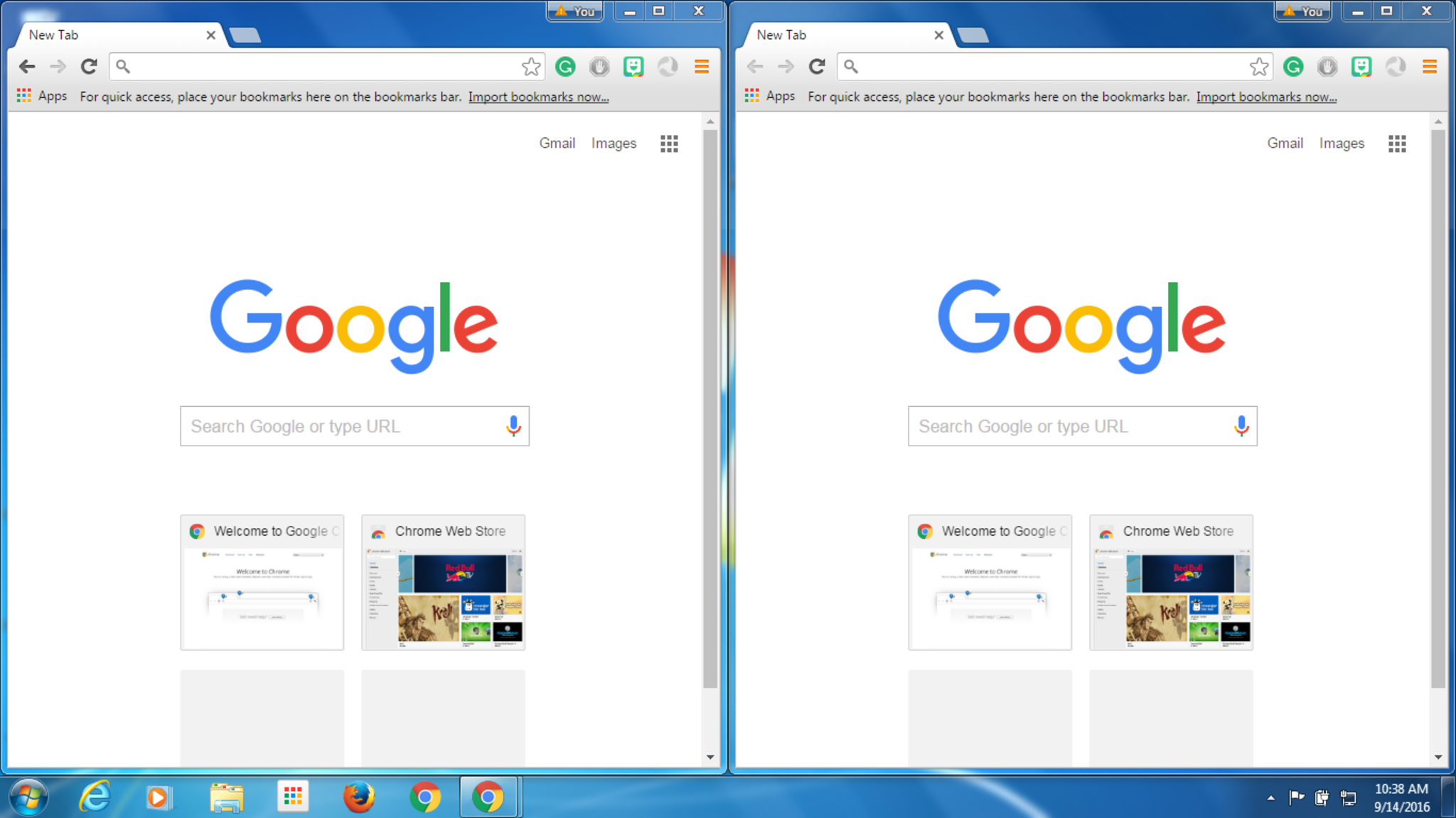Click green chat extension icon in right window
The height and width of the screenshot is (818, 1456).
pos(1361,67)
